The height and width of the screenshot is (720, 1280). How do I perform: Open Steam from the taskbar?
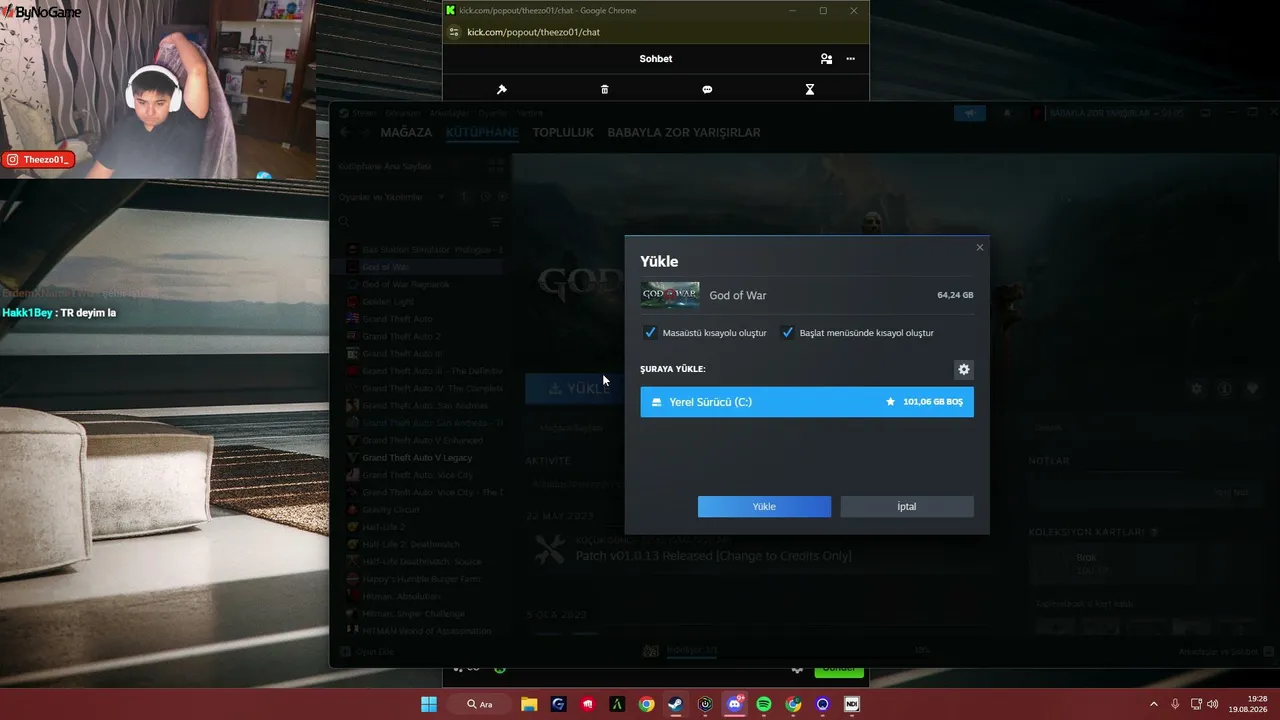(x=676, y=704)
